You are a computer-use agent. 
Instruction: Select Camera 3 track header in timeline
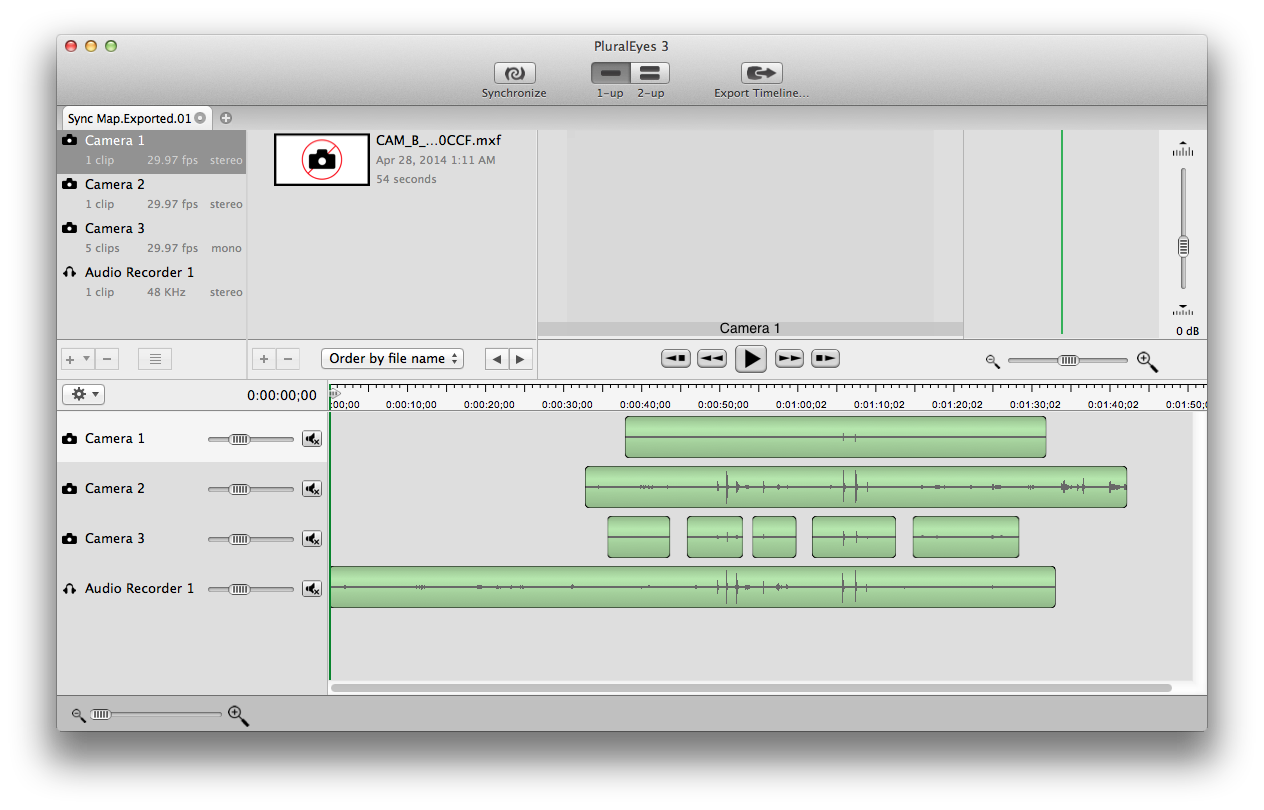[x=192, y=538]
